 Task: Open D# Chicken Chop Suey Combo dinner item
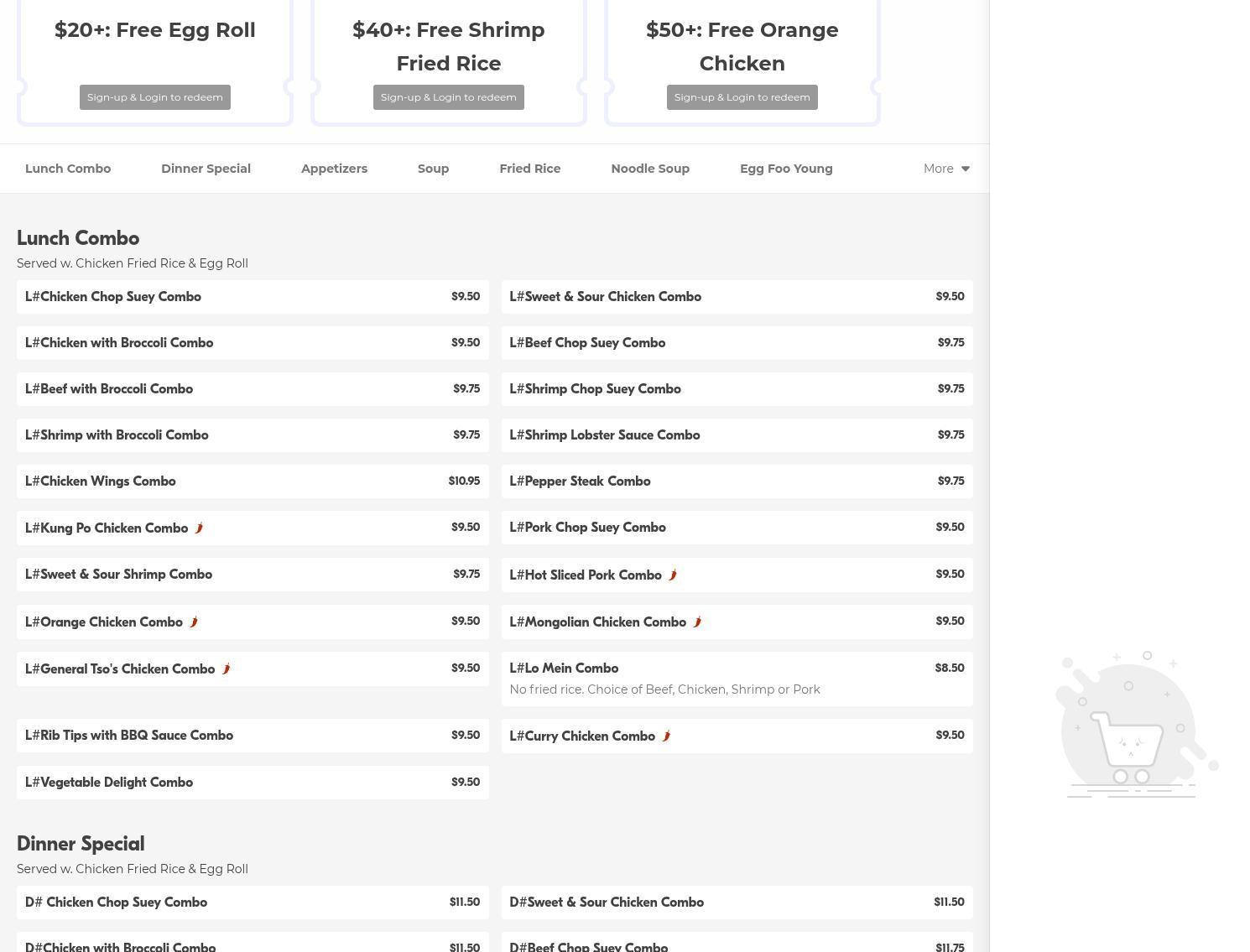point(253,903)
